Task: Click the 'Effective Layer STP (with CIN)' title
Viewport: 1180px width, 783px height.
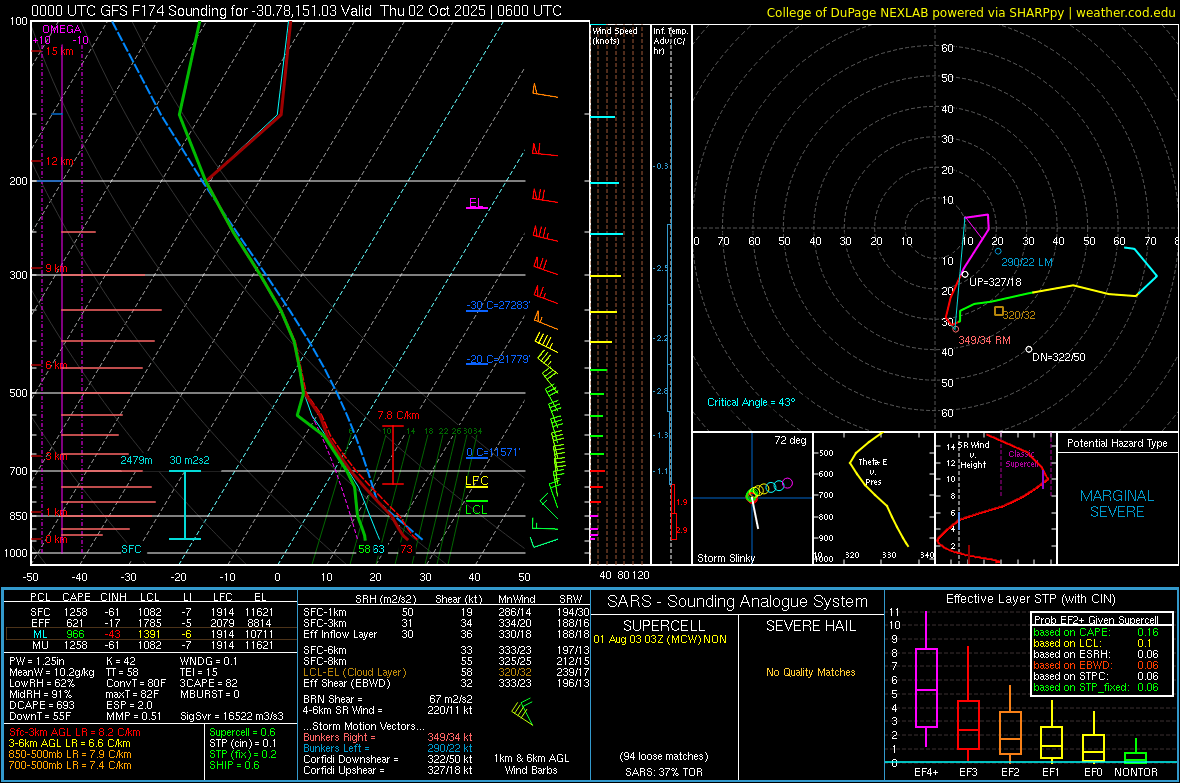Action: pos(1030,599)
